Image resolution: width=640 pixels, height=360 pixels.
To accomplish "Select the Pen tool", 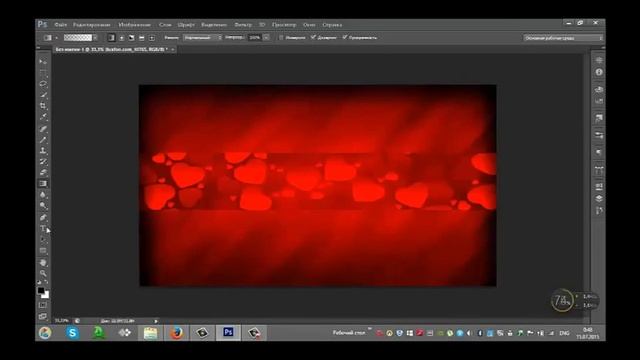I will (x=43, y=218).
